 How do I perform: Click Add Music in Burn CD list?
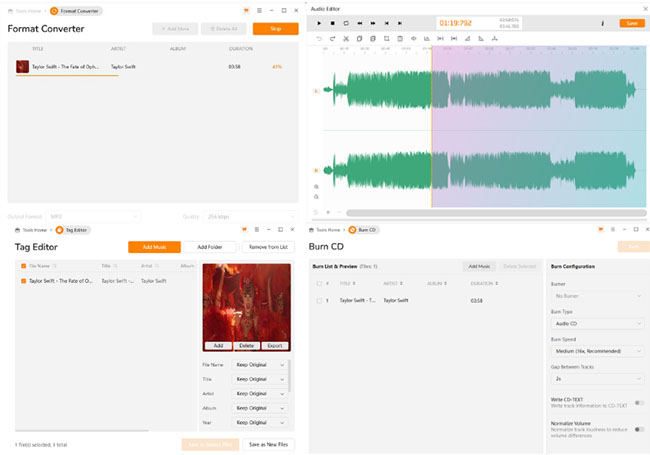tap(479, 266)
